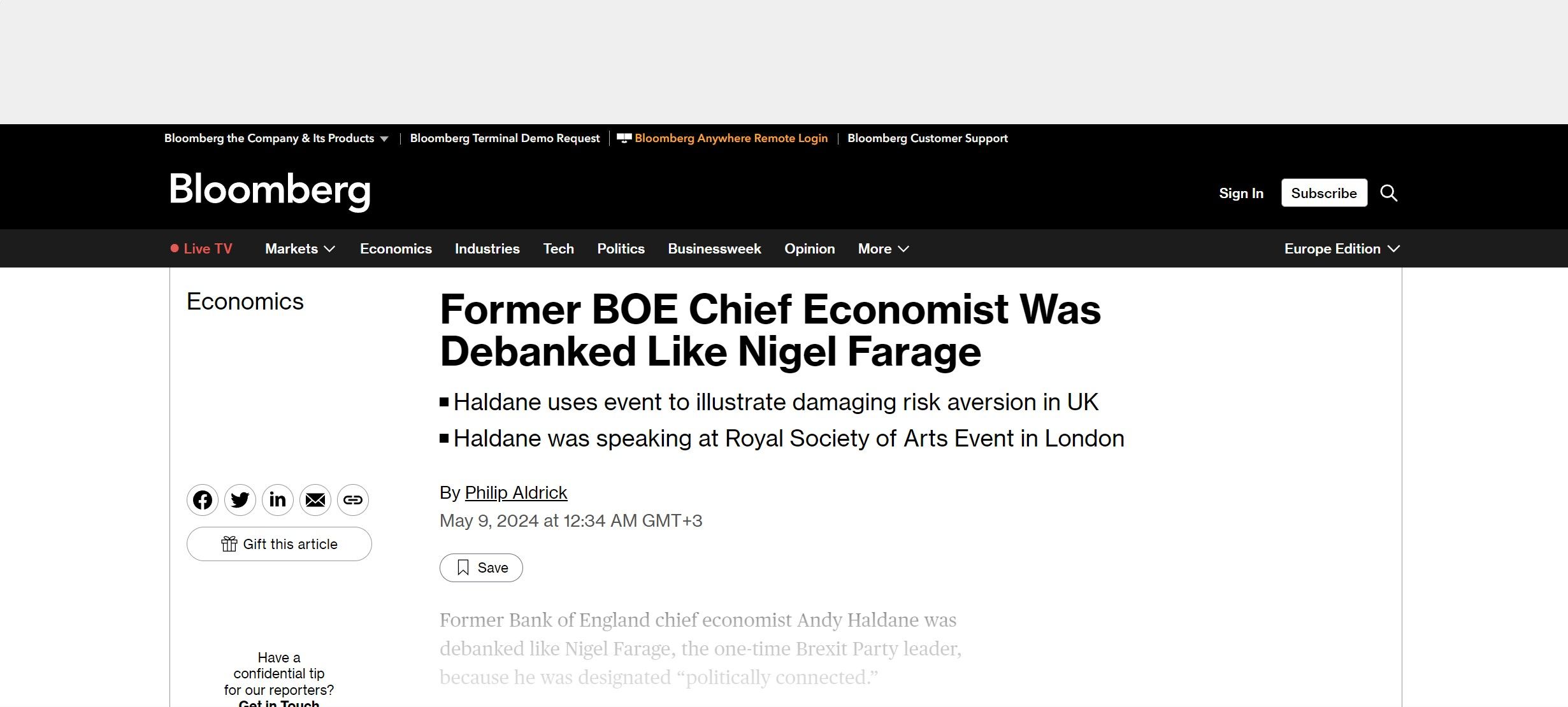Copy article link icon
This screenshot has width=1568, height=707.
coord(353,500)
